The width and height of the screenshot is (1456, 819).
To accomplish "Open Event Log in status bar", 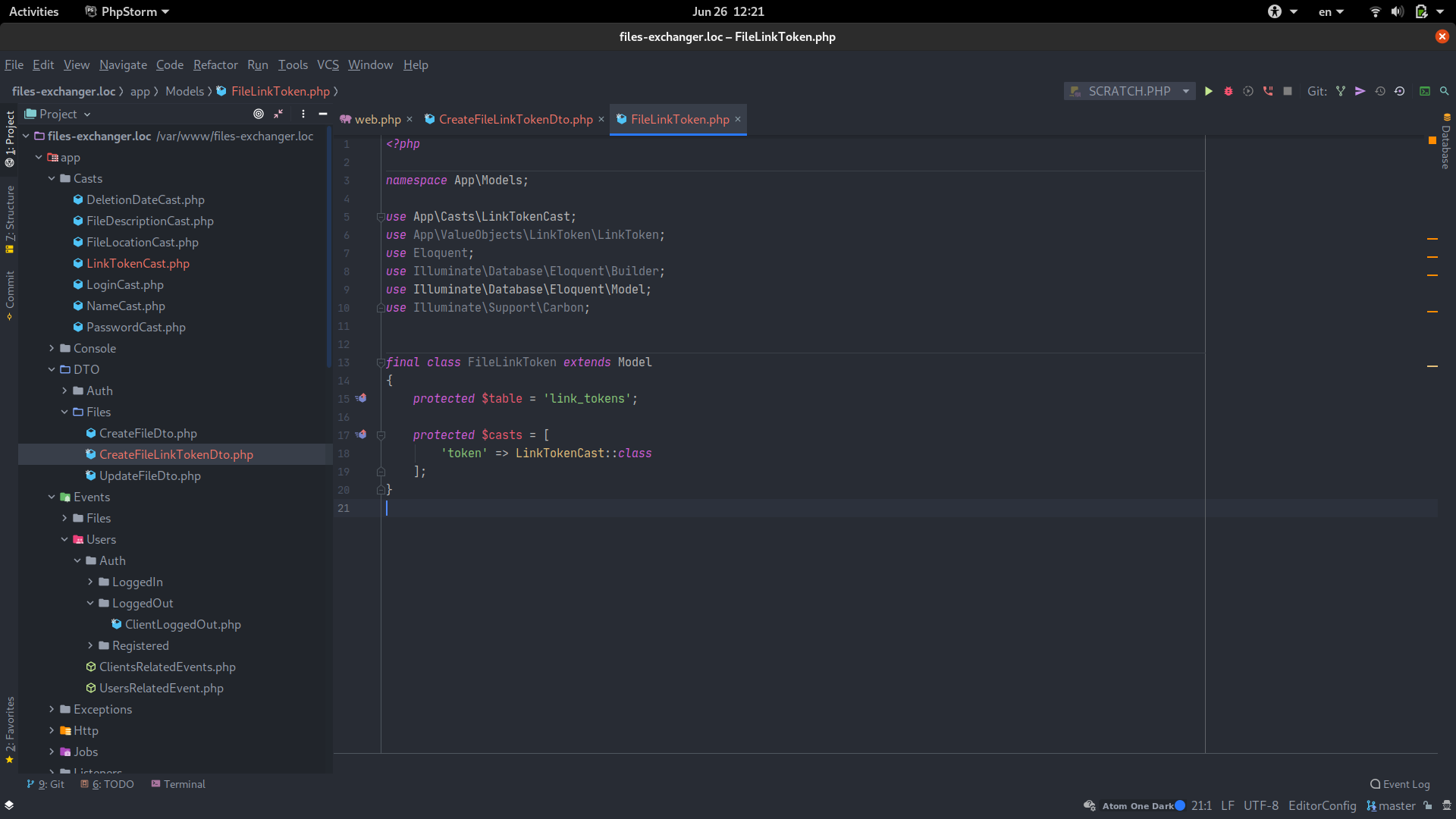I will (x=1400, y=784).
